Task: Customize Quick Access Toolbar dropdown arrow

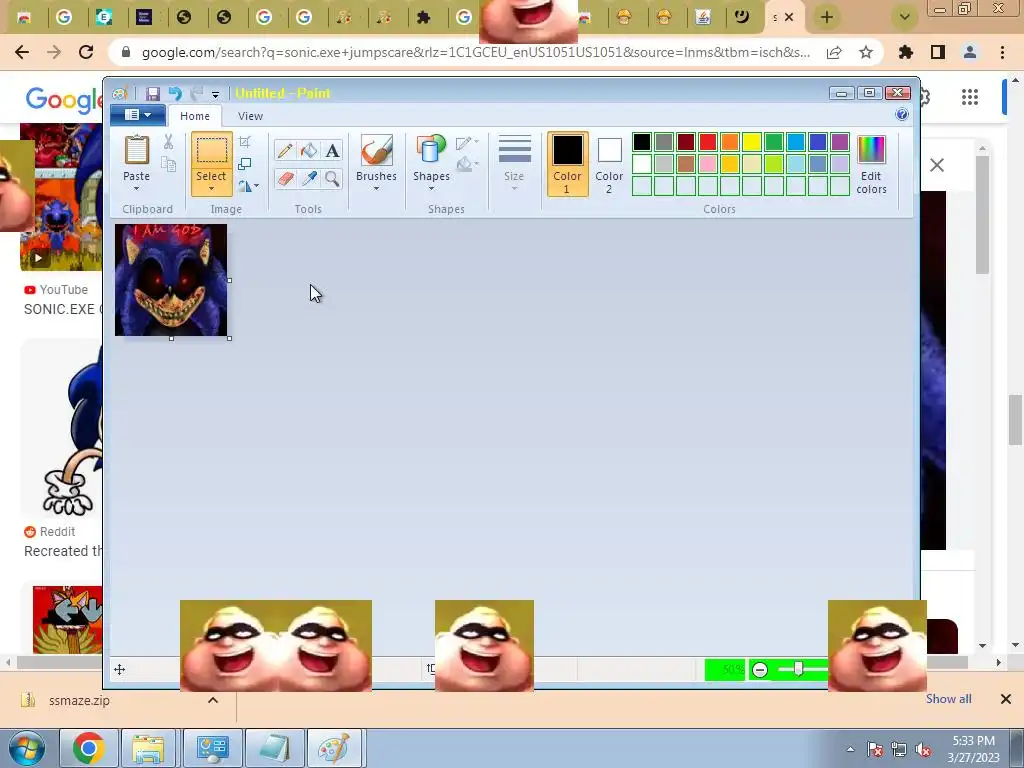Action: pos(216,95)
